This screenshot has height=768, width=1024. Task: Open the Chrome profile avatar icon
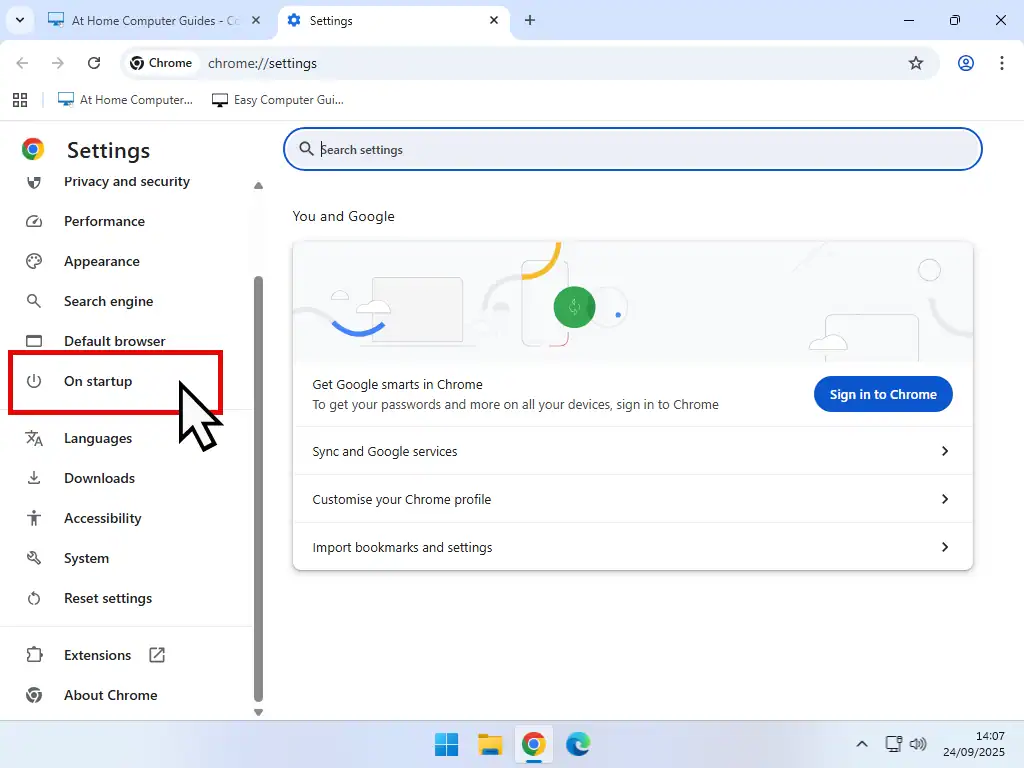pos(965,63)
